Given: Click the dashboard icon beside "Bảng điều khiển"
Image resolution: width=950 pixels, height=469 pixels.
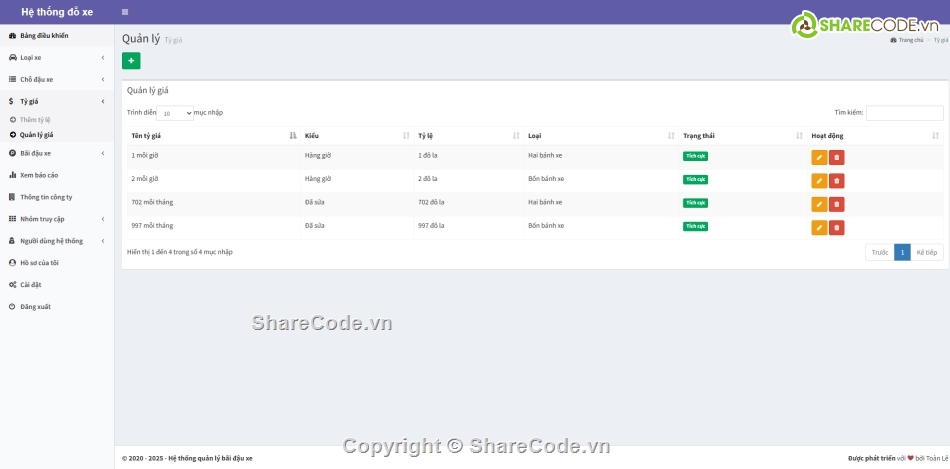Looking at the screenshot, I should (12, 36).
